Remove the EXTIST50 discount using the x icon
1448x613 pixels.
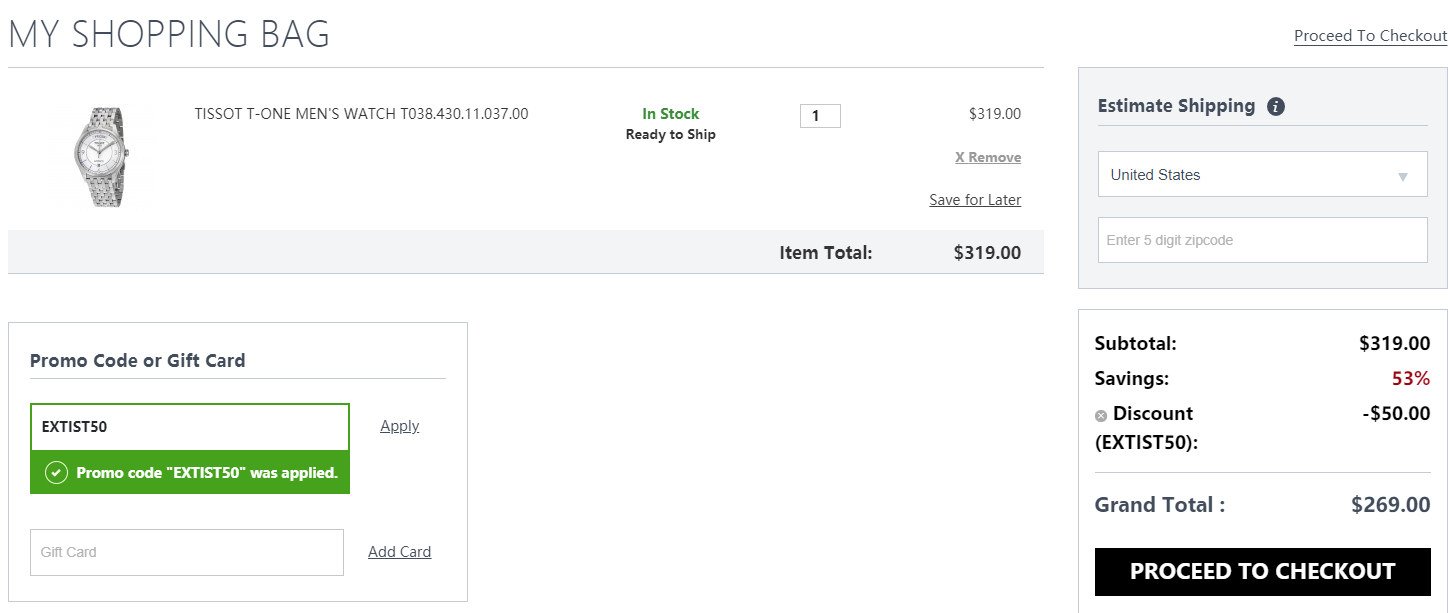tap(1101, 415)
